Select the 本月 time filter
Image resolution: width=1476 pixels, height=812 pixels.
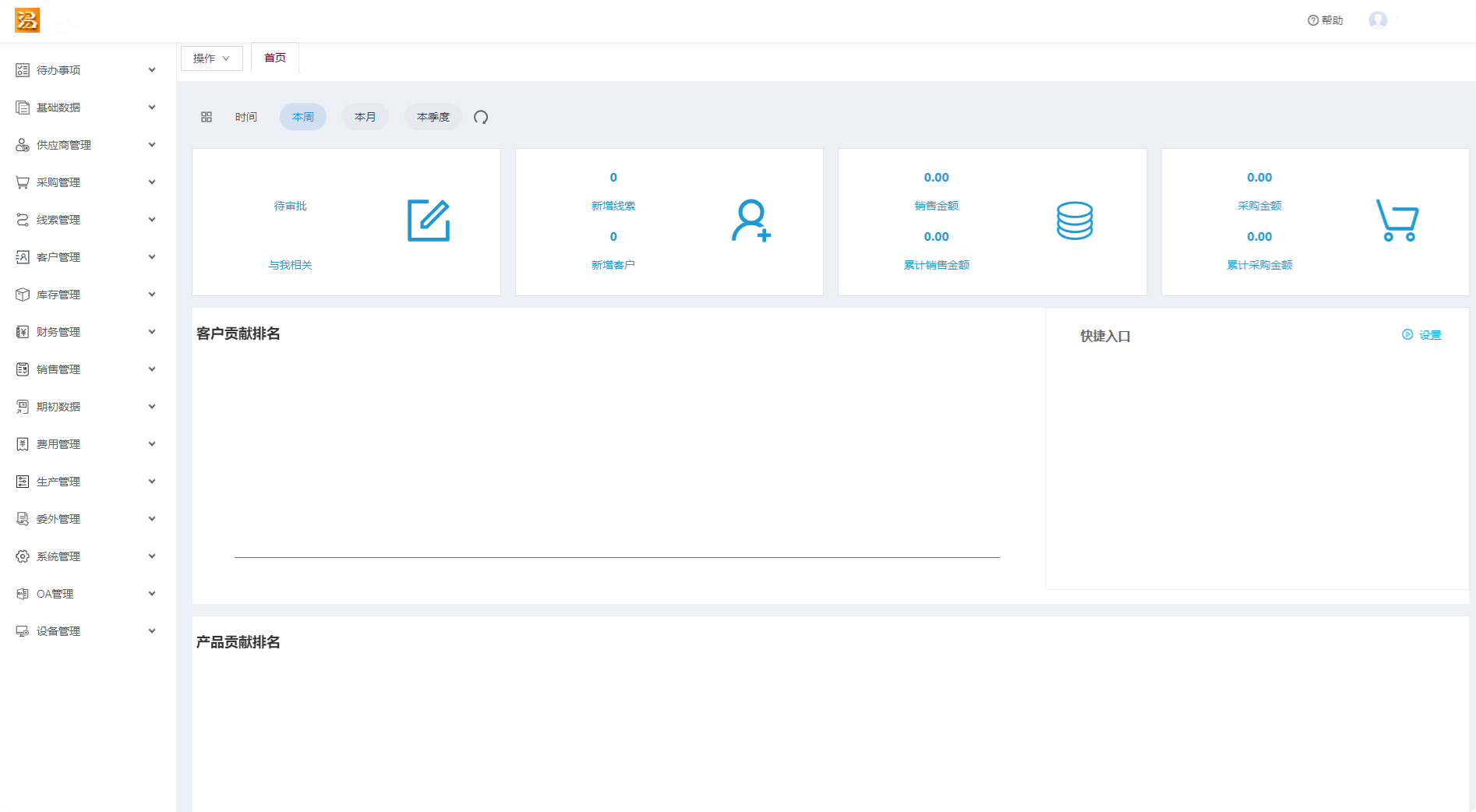click(x=365, y=117)
